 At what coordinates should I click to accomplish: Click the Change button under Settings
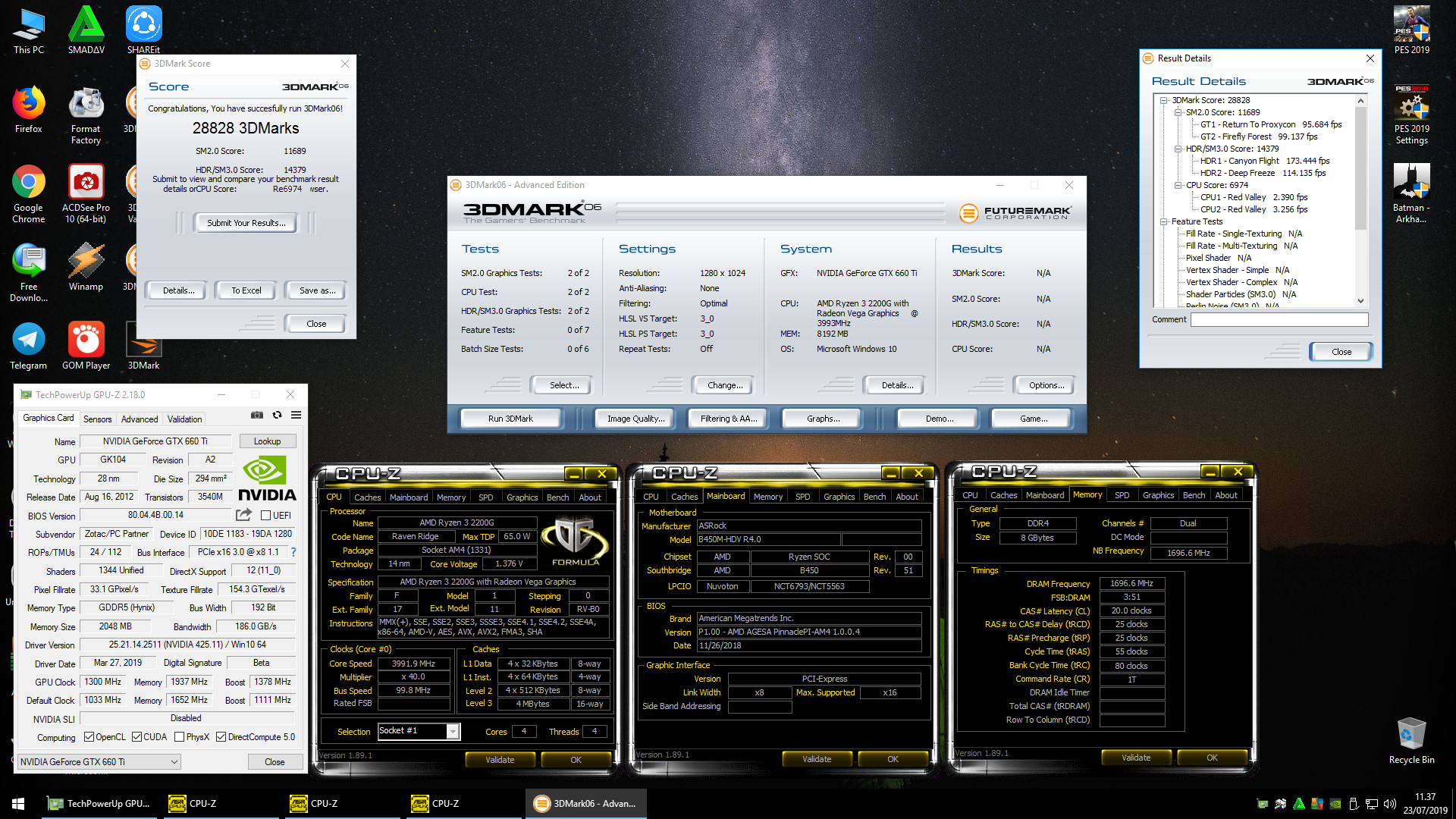(725, 385)
